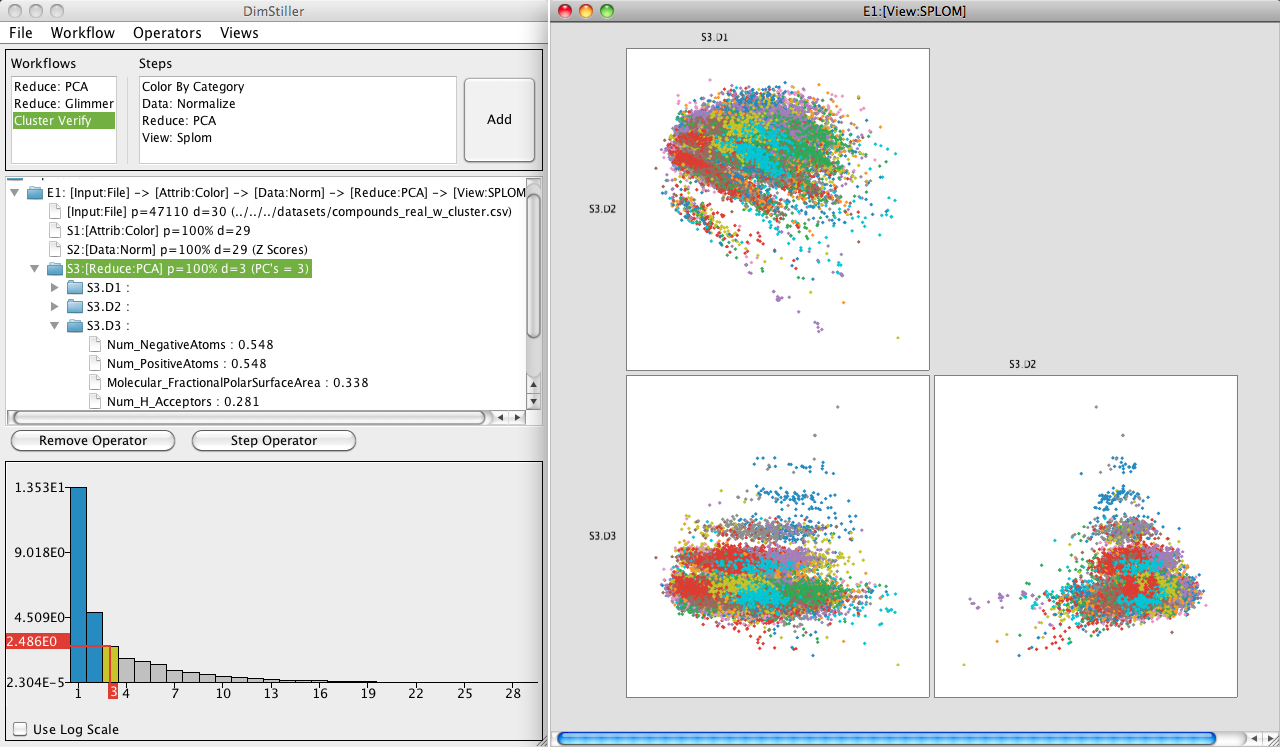Viewport: 1280px width, 747px height.
Task: Select the Color By Category step
Action: [193, 87]
